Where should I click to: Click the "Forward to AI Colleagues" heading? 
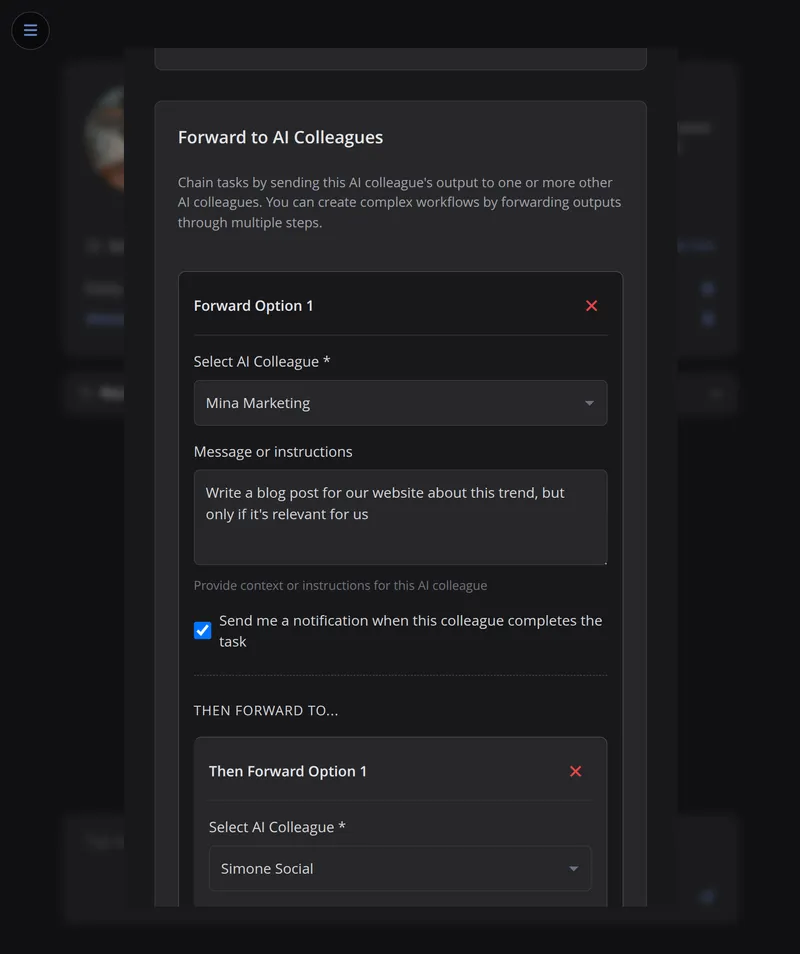[x=280, y=137]
